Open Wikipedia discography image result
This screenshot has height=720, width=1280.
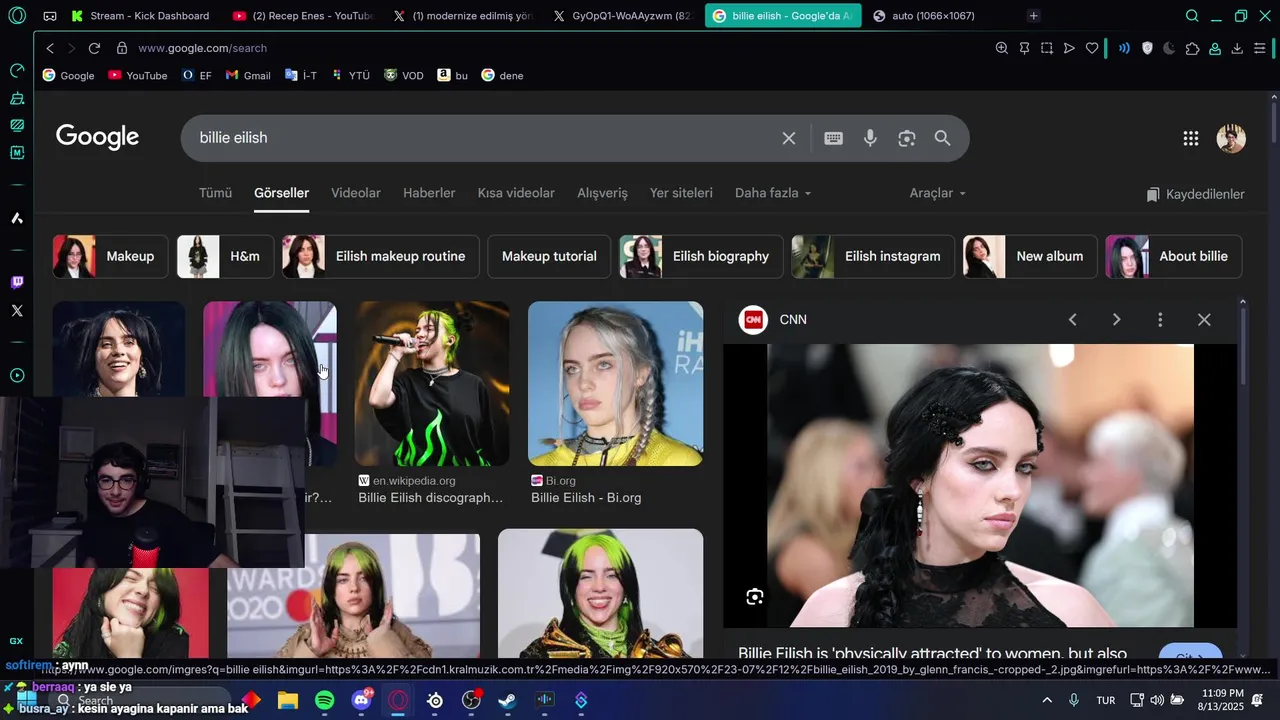coord(432,384)
